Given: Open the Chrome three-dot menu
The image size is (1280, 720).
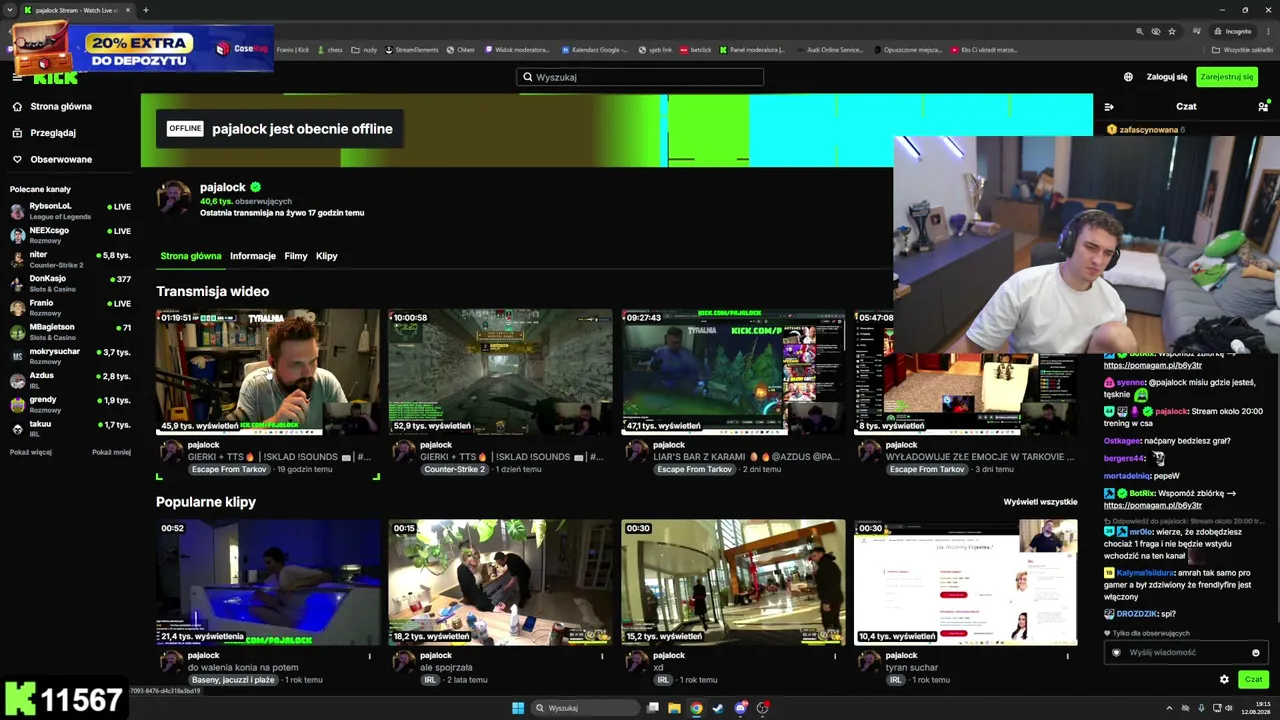Looking at the screenshot, I should pyautogui.click(x=1267, y=31).
